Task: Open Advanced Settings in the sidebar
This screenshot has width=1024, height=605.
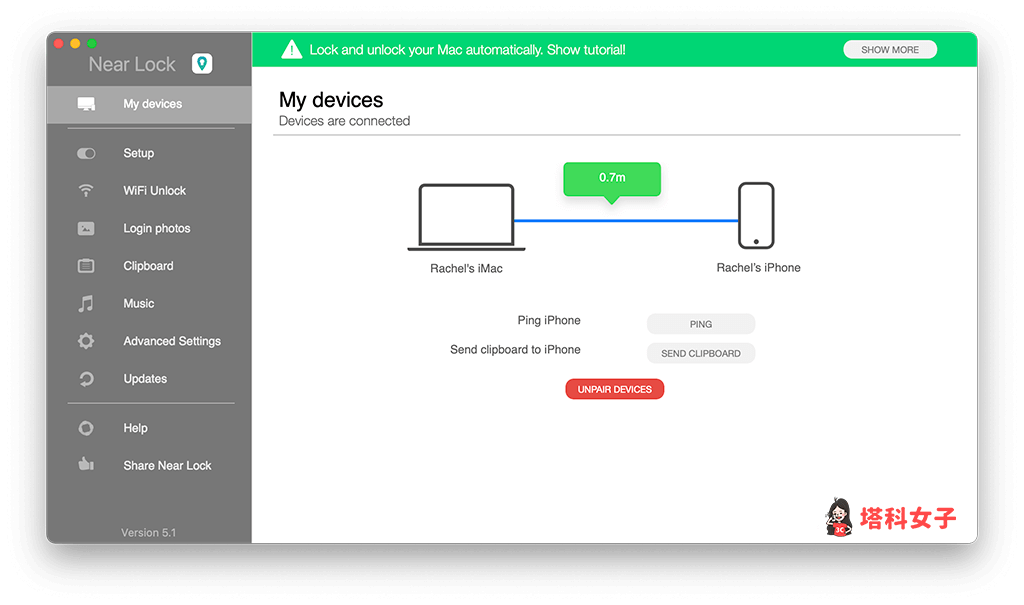Action: point(171,341)
